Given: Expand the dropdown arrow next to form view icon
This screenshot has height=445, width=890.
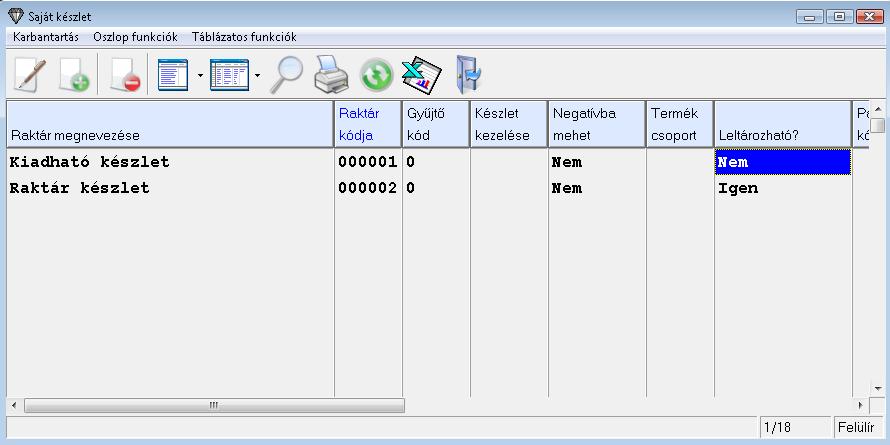Looking at the screenshot, I should point(200,75).
